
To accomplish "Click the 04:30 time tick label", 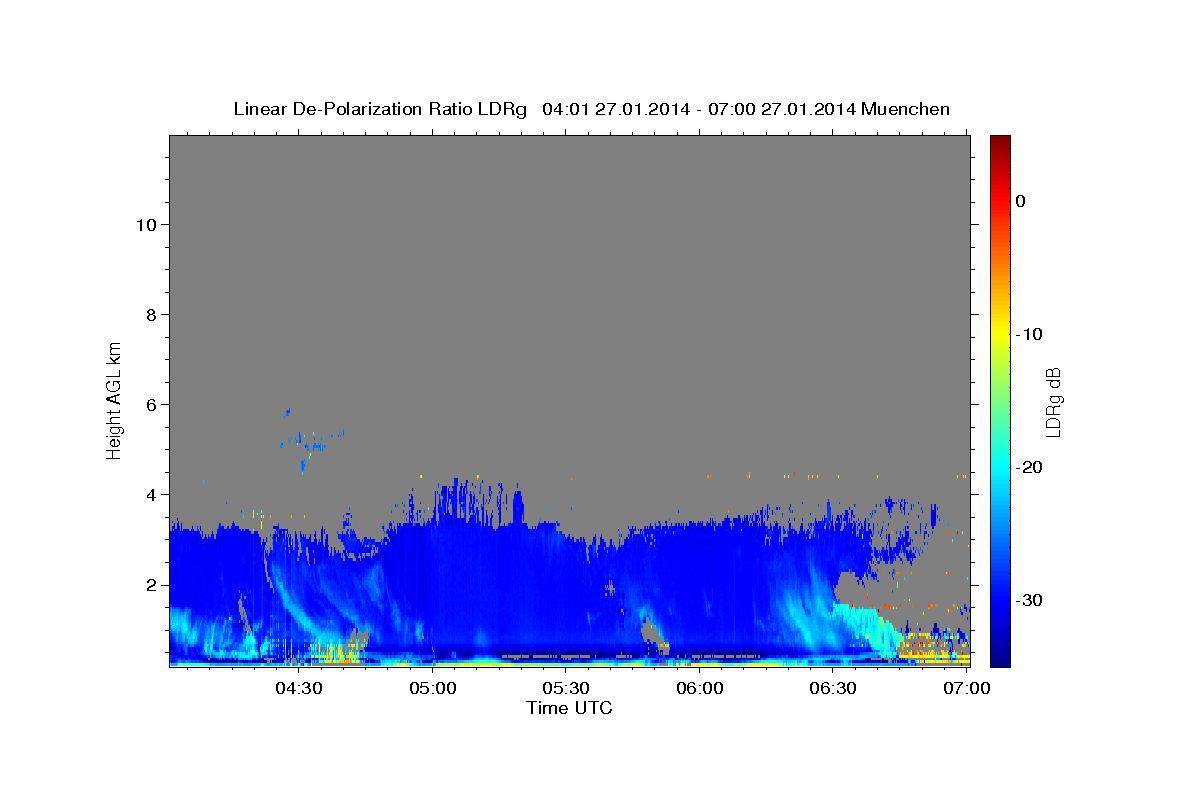I will (298, 688).
